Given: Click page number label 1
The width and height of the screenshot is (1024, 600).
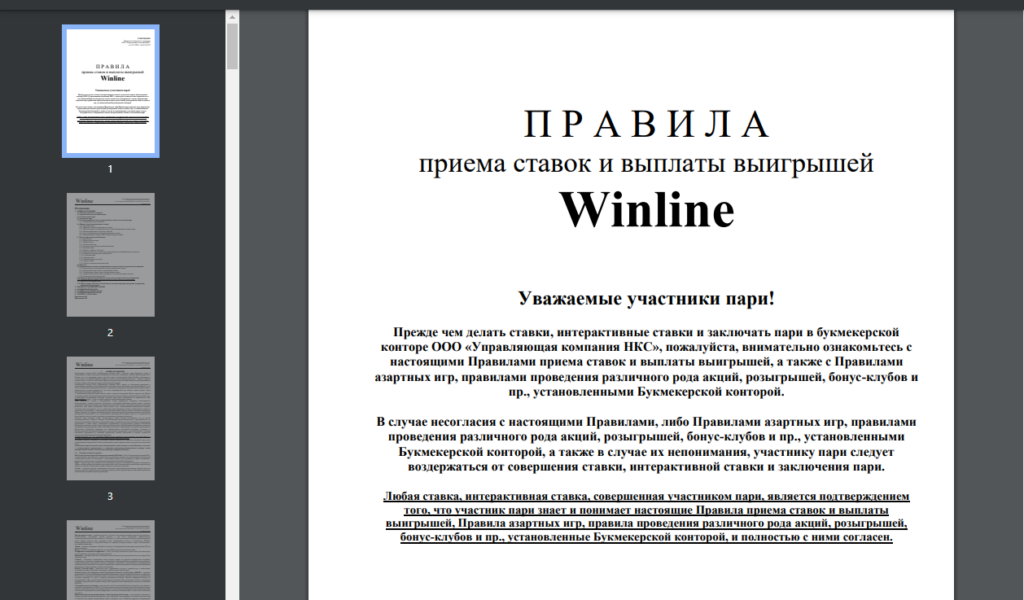Looking at the screenshot, I should (110, 169).
